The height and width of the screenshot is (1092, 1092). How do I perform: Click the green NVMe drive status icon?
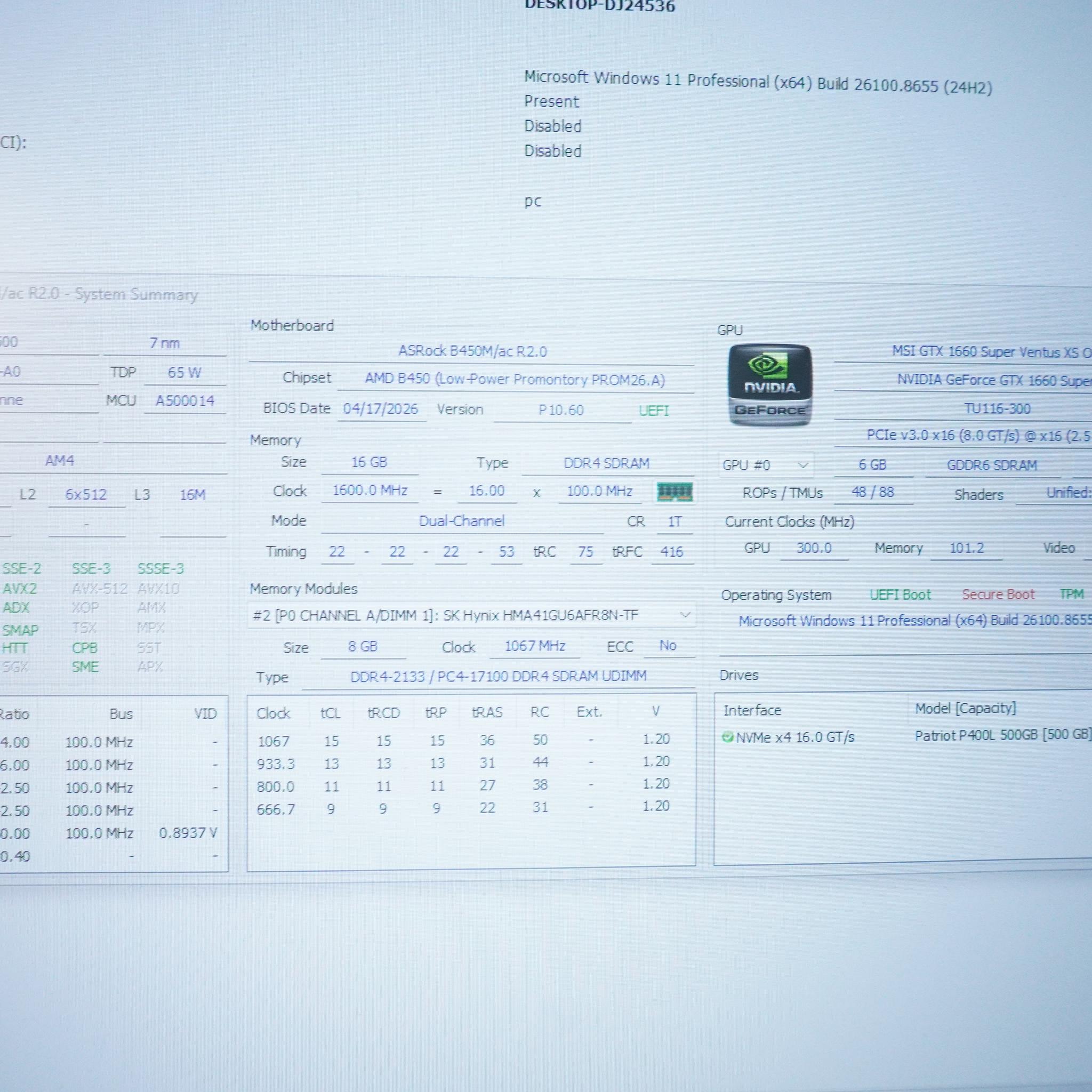point(727,737)
